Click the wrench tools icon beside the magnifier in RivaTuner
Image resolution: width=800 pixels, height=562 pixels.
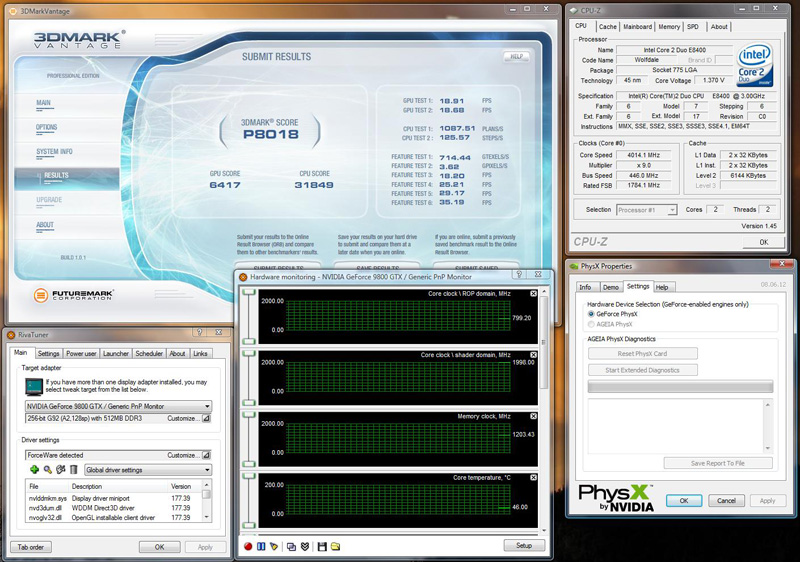[61, 469]
